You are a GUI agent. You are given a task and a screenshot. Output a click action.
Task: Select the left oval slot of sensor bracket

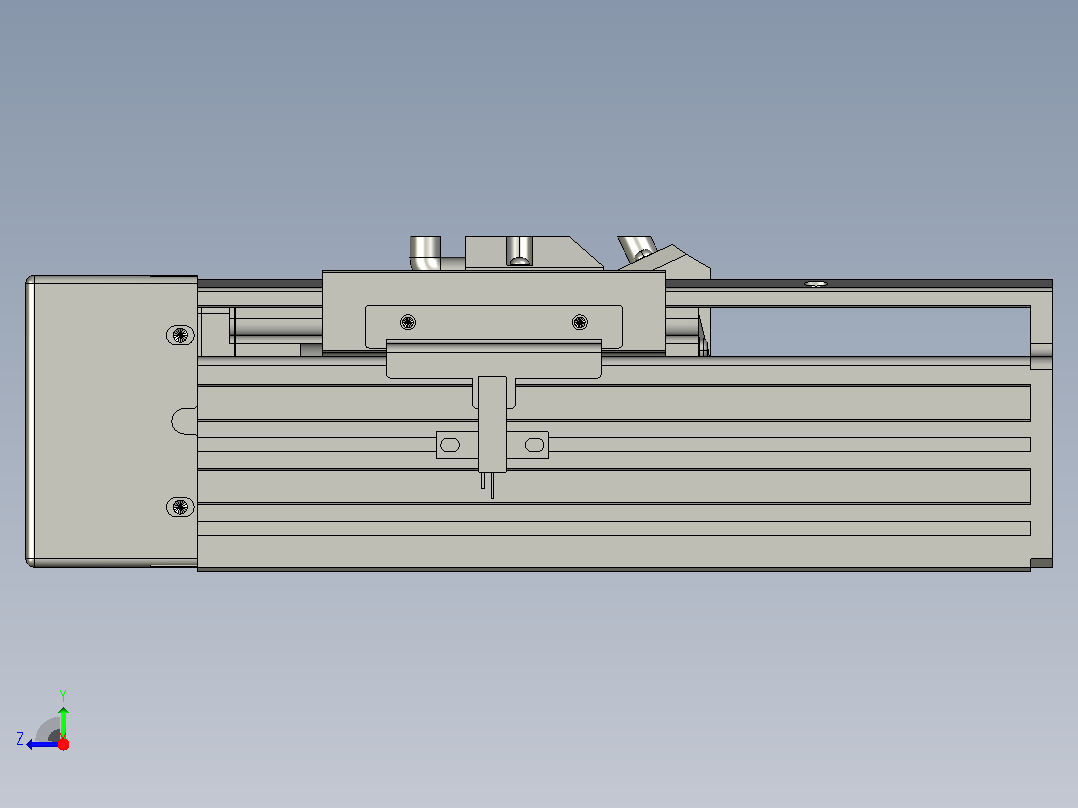(x=450, y=445)
